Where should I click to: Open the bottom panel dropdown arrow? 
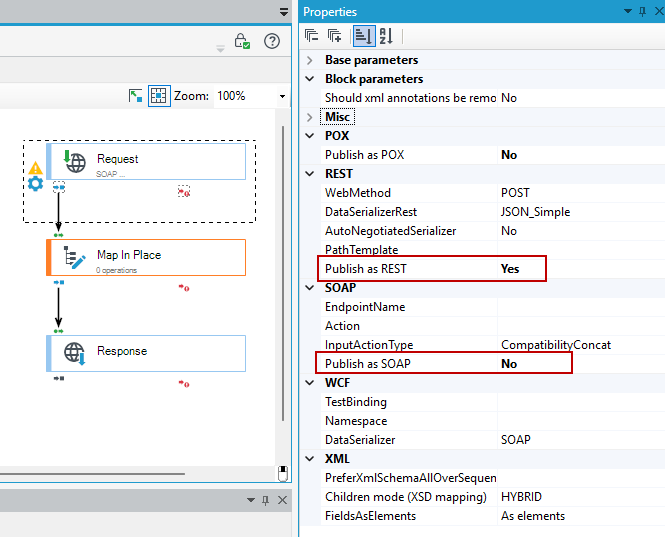click(251, 500)
